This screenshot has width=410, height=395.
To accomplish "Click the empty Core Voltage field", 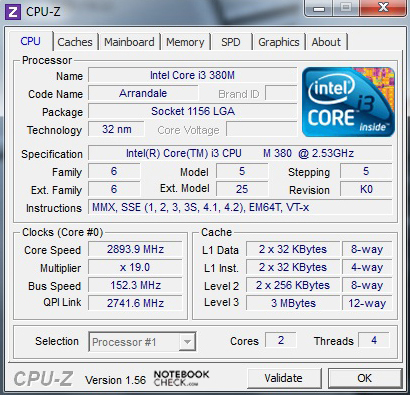I will [262, 129].
